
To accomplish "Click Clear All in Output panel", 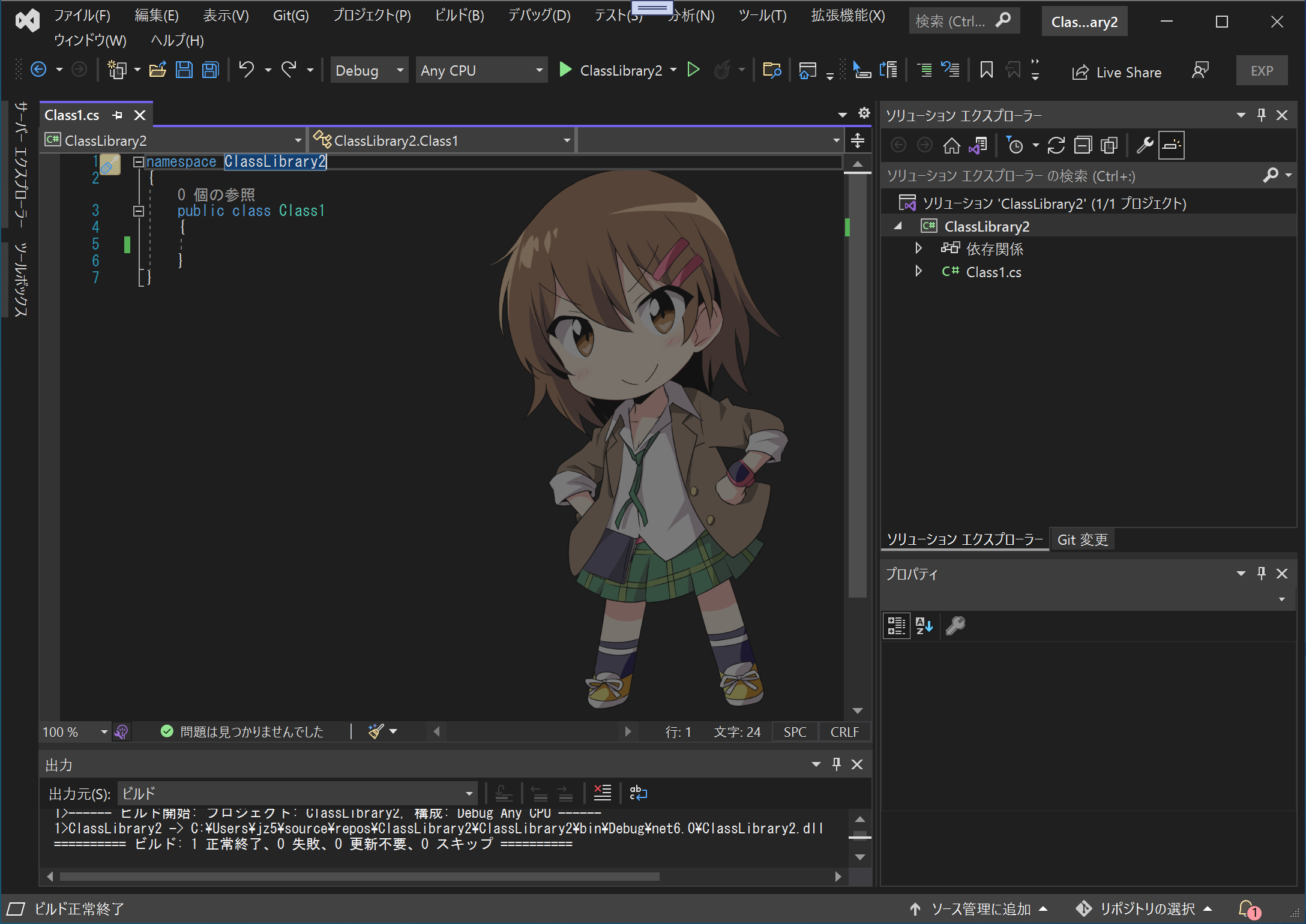I will coord(602,793).
